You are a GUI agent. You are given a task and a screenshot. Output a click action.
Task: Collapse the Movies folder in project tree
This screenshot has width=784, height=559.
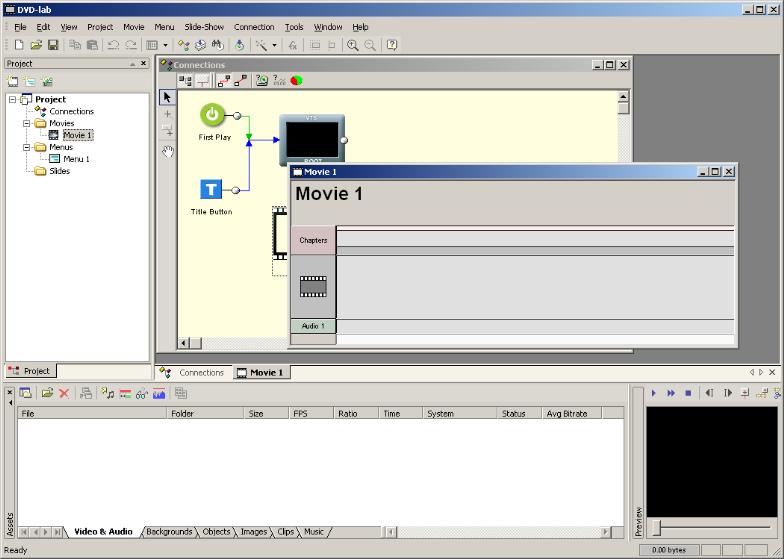27,123
